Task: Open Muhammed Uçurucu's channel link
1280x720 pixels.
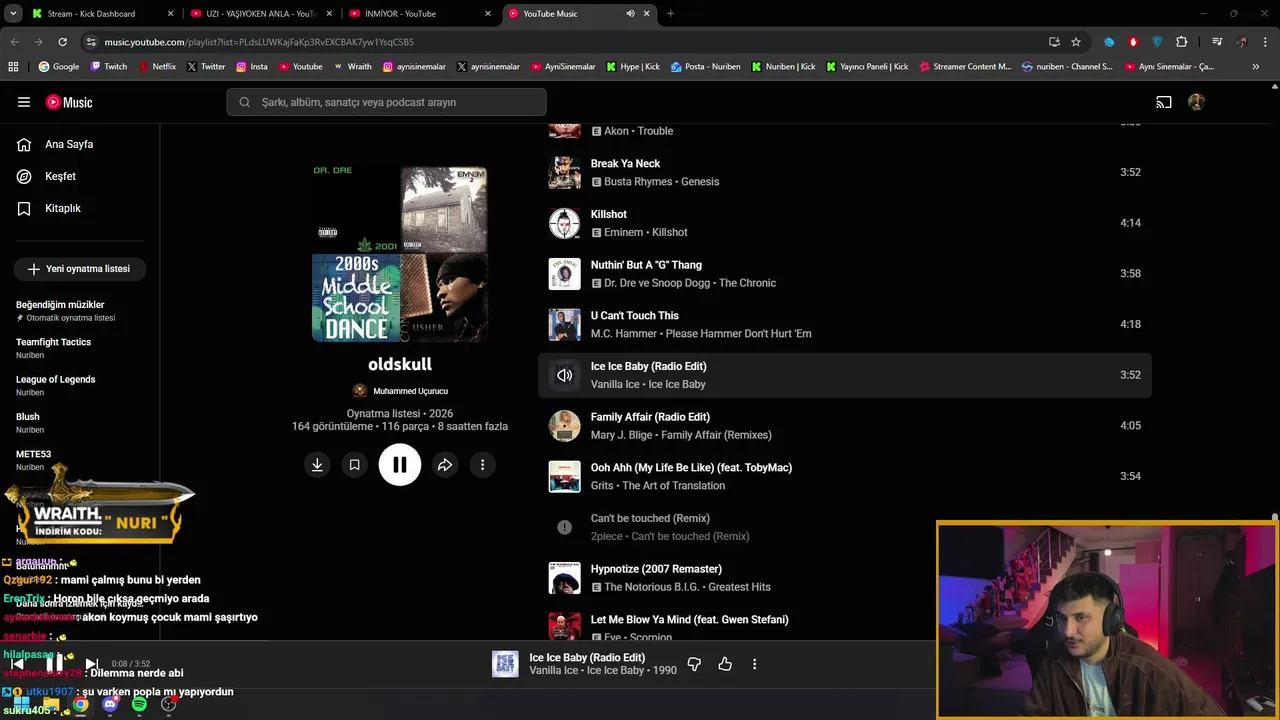Action: tap(410, 391)
